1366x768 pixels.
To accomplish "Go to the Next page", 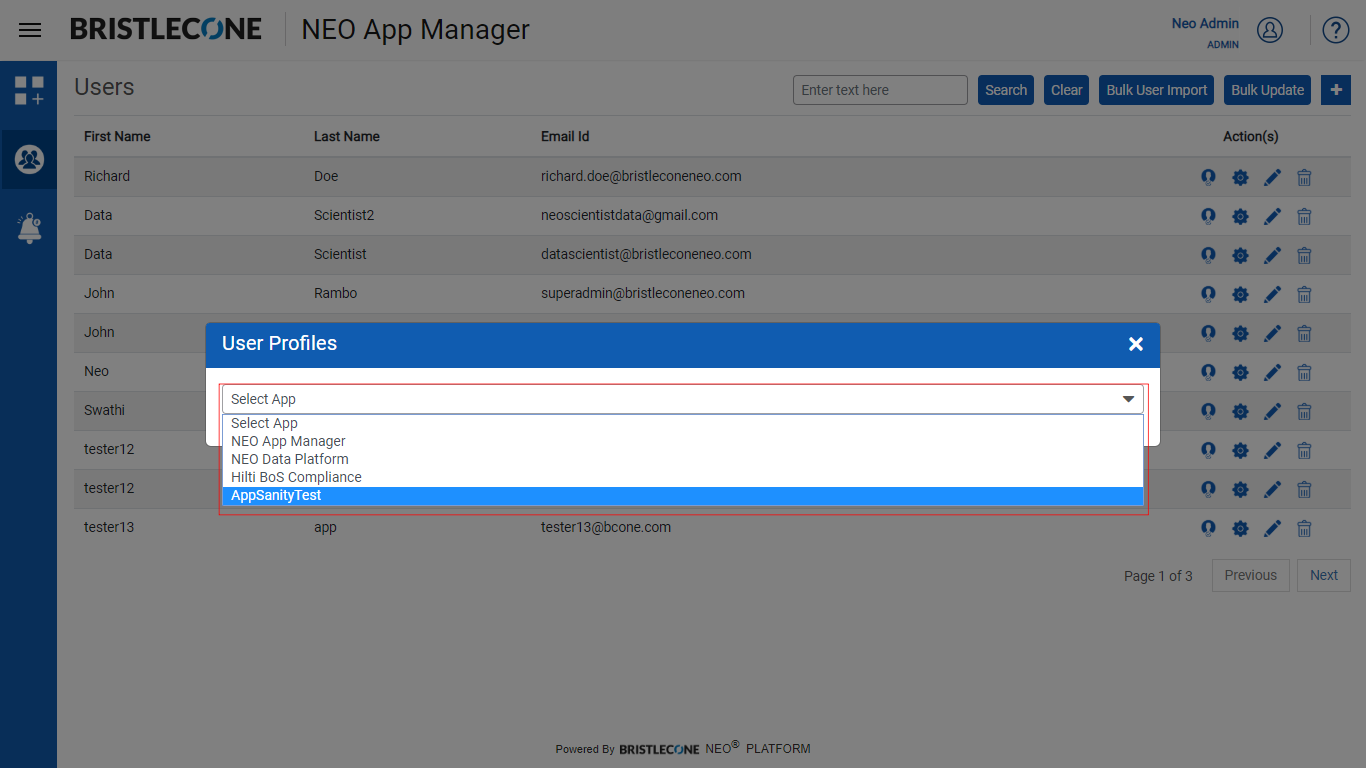I will point(1324,575).
